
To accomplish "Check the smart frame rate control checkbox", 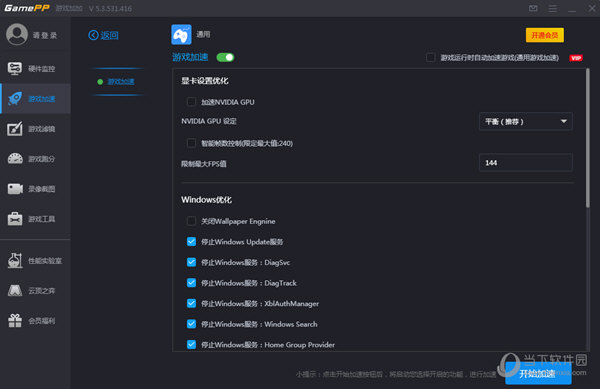I will point(191,143).
